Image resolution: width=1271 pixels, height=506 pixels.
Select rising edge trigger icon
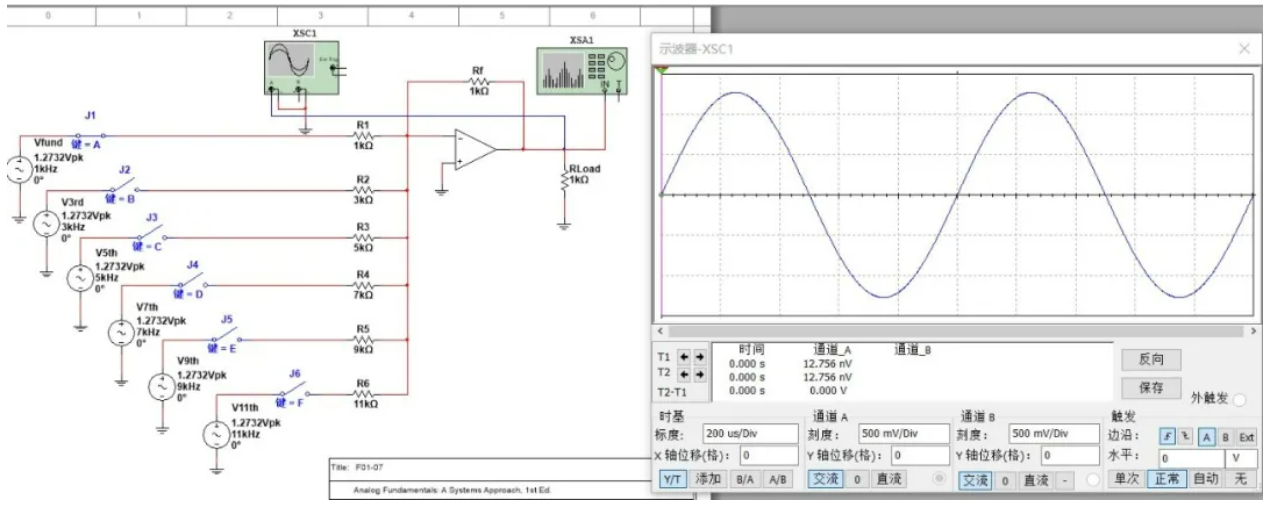tap(1166, 437)
